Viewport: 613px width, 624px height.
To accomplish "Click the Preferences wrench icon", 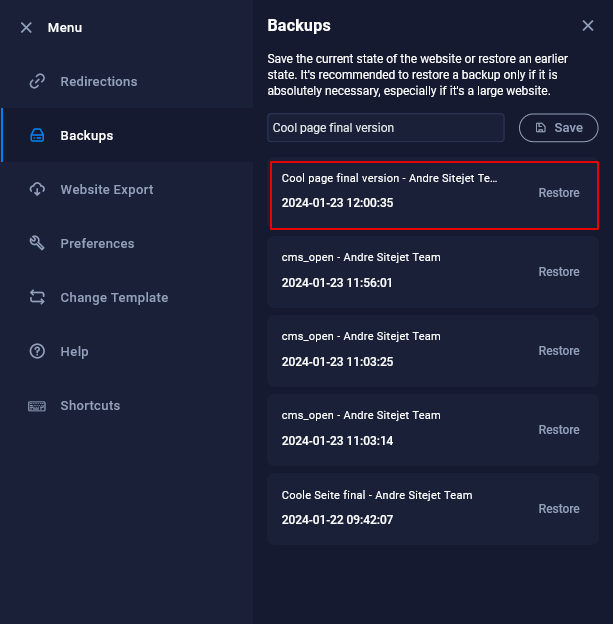I will (38, 244).
